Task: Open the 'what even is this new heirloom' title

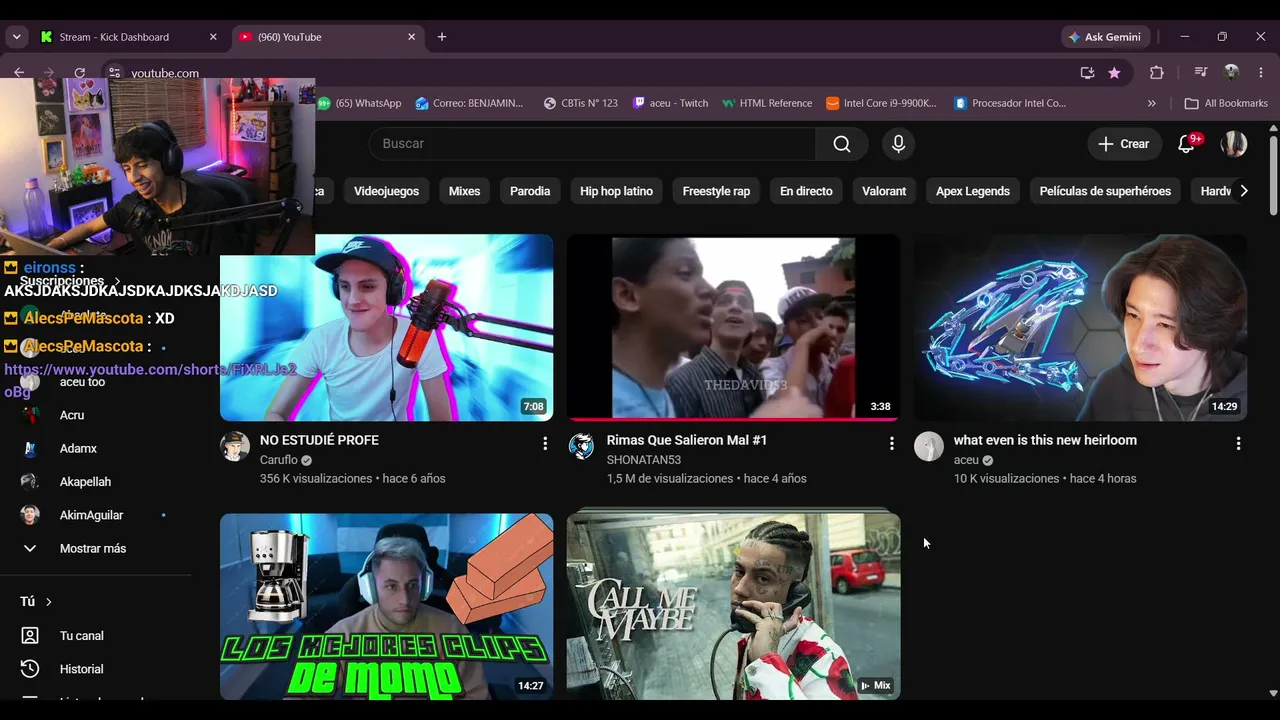Action: point(1045,440)
